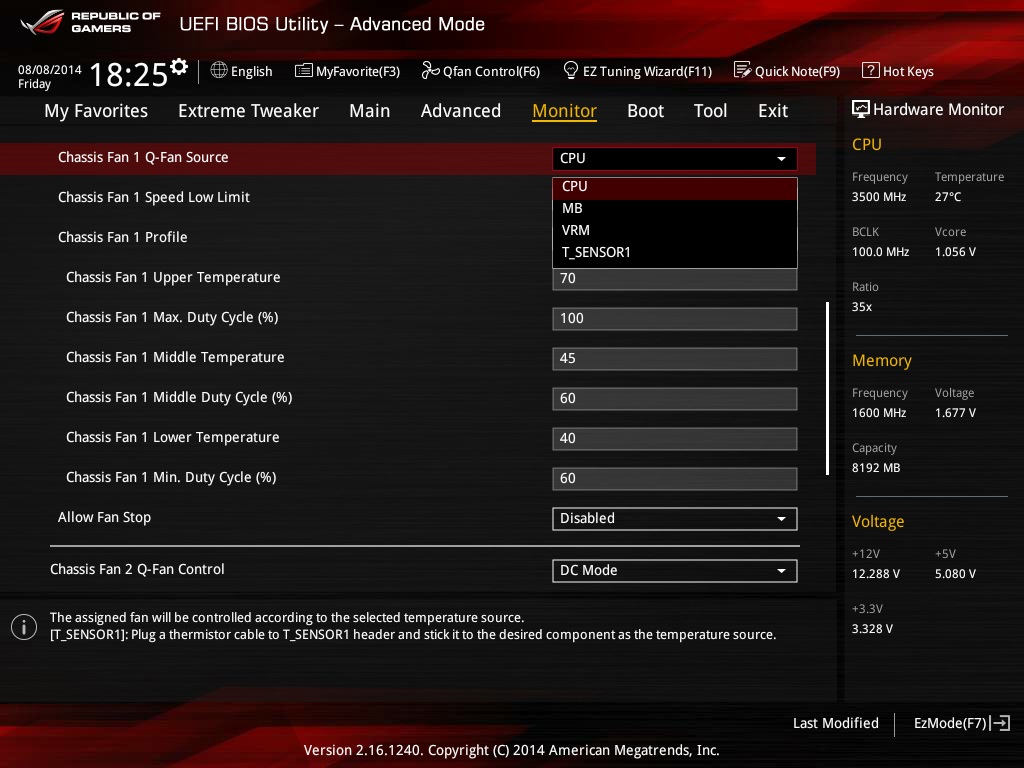This screenshot has width=1024, height=768.
Task: Click the MyFavorite list icon
Action: pos(304,71)
